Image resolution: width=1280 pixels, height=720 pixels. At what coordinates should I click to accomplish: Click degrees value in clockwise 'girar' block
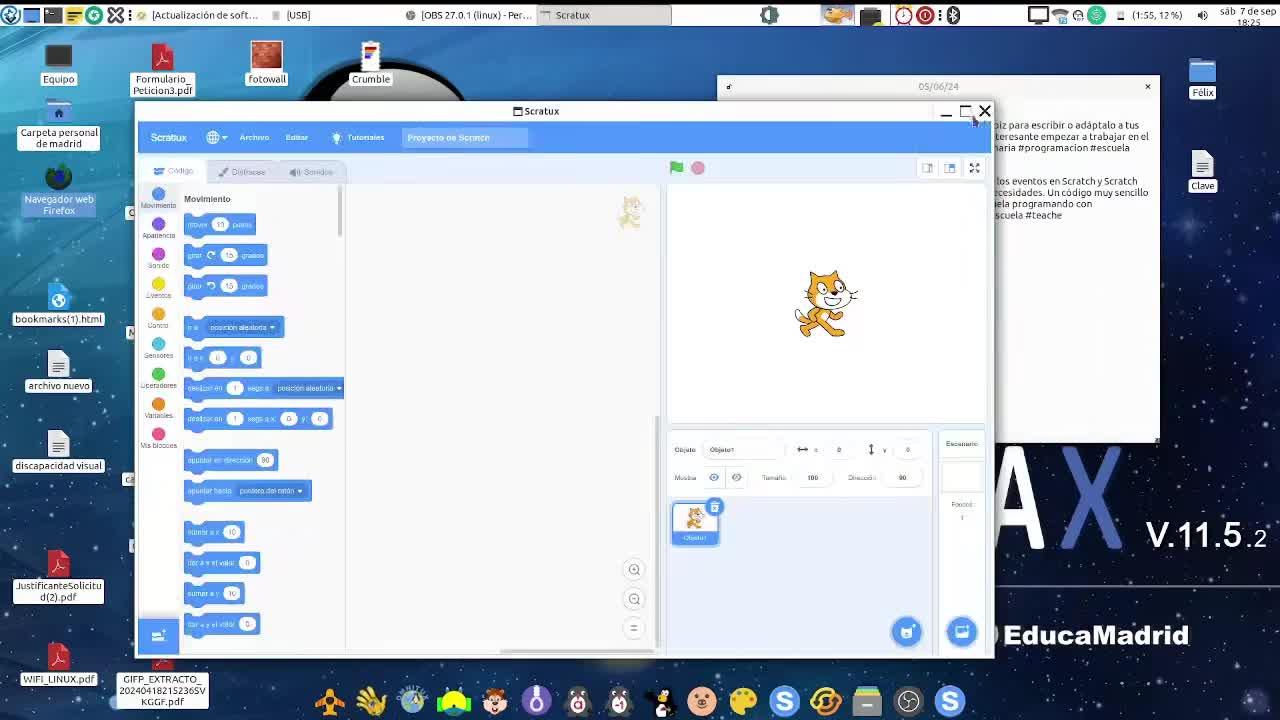point(229,255)
